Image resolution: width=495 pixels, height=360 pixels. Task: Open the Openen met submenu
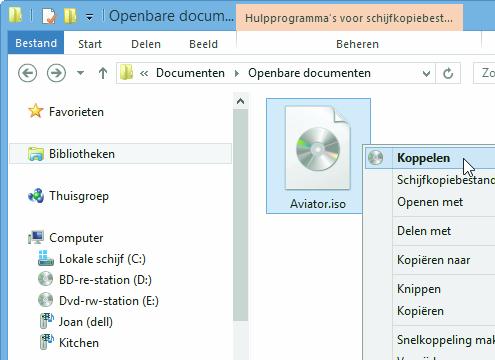[x=430, y=202]
